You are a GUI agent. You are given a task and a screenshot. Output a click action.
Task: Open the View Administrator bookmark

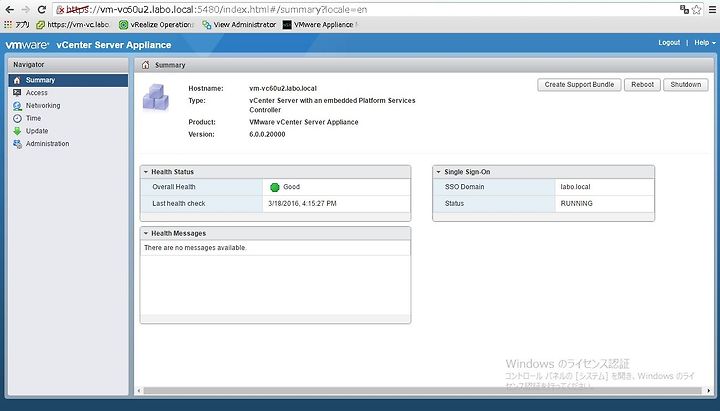(239, 25)
